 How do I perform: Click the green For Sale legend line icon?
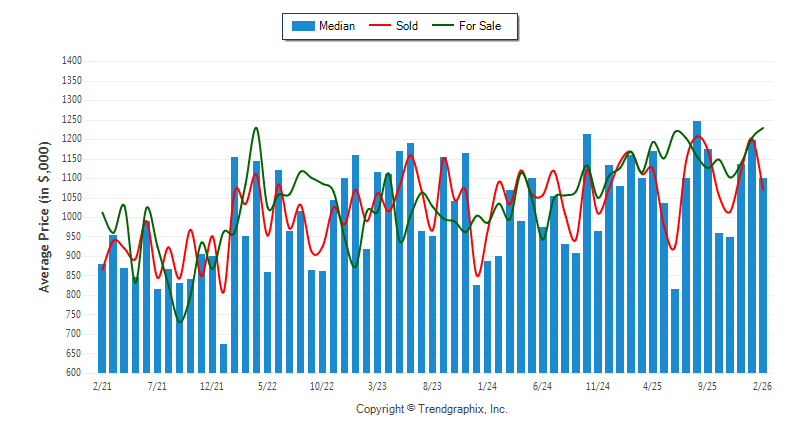443,26
